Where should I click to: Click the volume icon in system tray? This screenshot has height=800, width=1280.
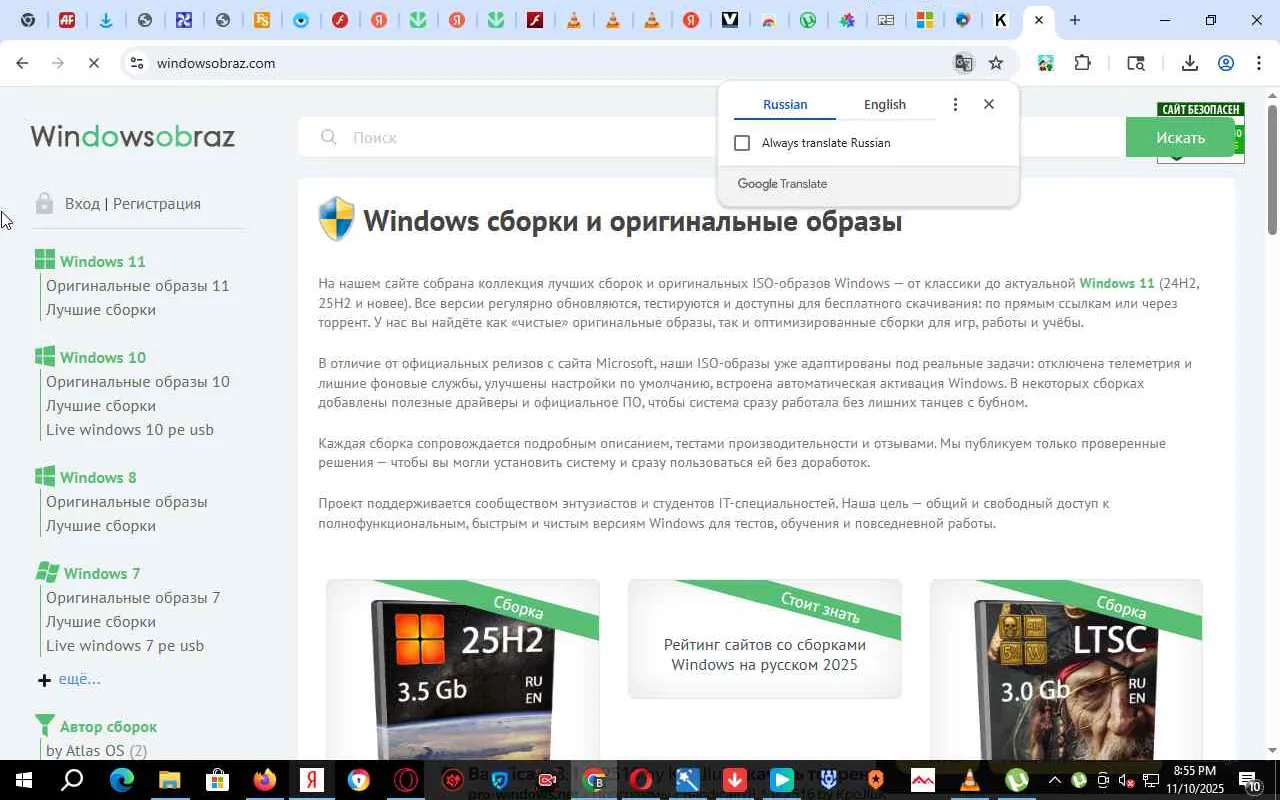pyautogui.click(x=1127, y=780)
